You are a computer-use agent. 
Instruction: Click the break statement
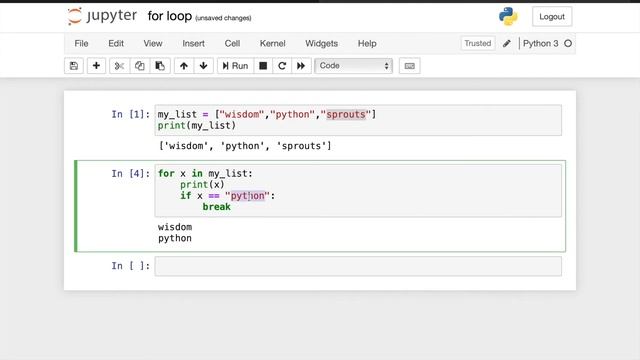(x=216, y=207)
